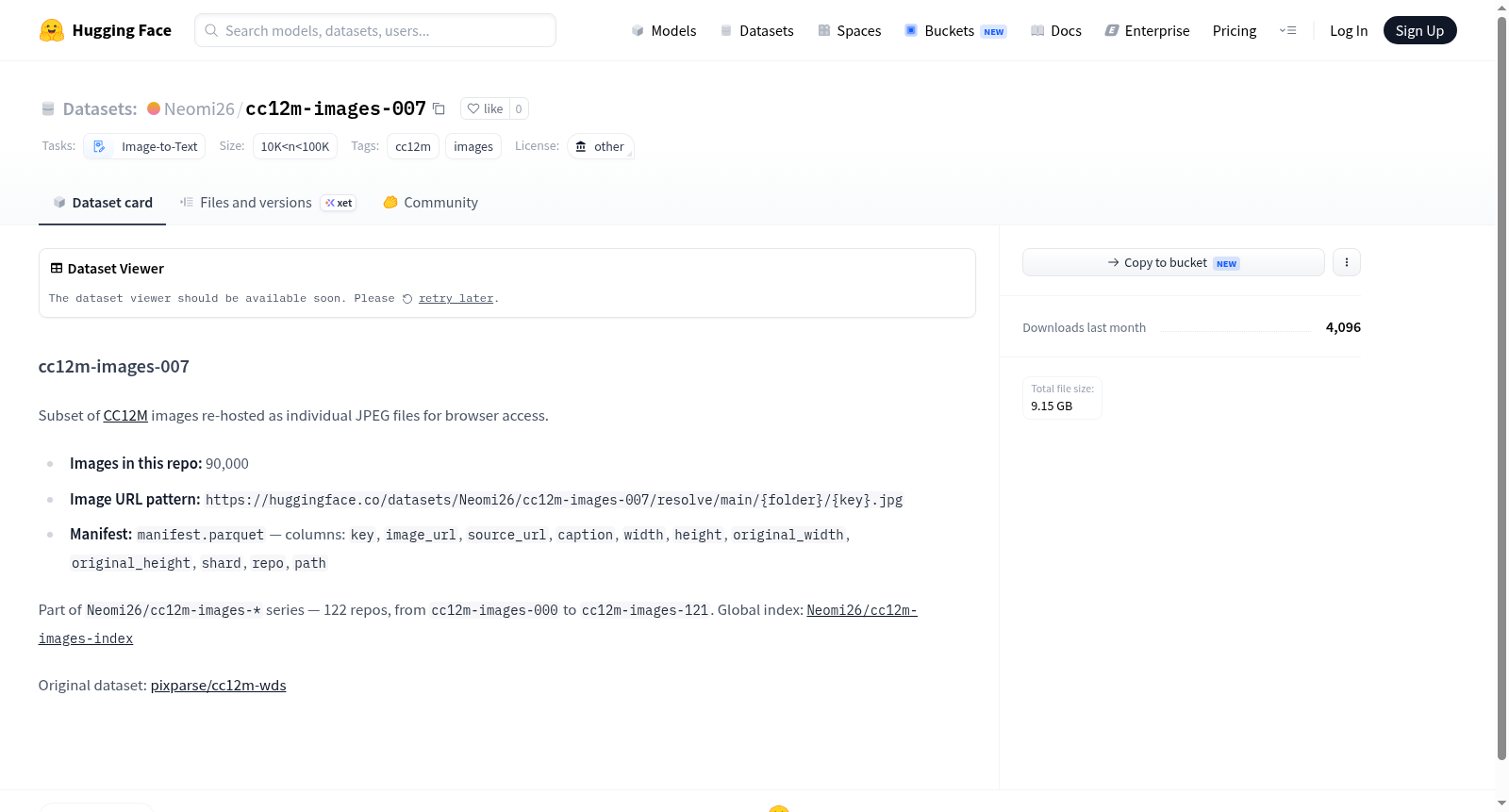Click the Dataset Viewer heading
Screen dimensions: 1509x812
tap(116, 269)
